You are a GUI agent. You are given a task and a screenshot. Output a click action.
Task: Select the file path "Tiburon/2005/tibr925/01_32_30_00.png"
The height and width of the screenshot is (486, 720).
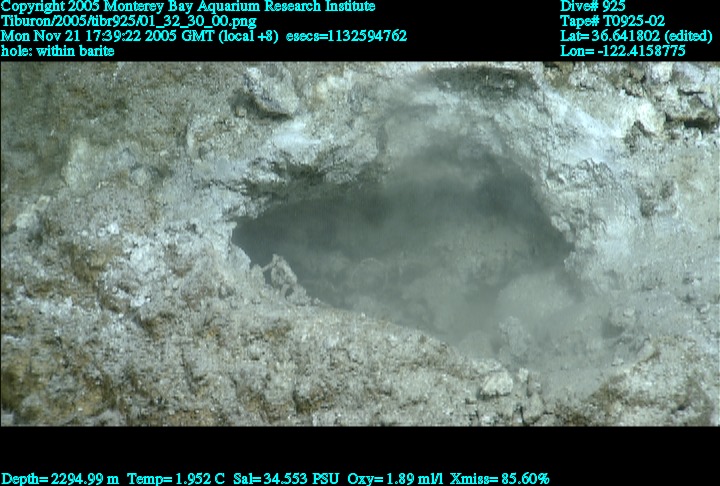point(129,21)
